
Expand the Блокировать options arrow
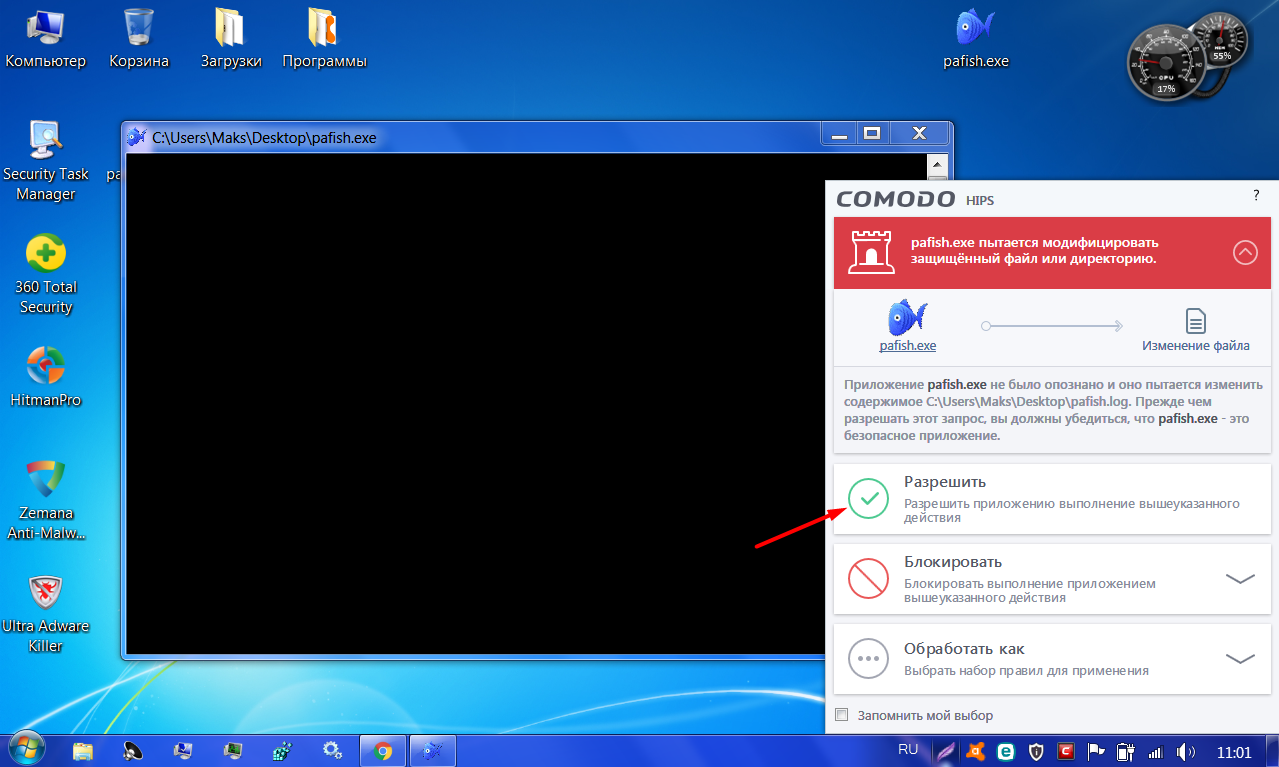click(x=1240, y=578)
